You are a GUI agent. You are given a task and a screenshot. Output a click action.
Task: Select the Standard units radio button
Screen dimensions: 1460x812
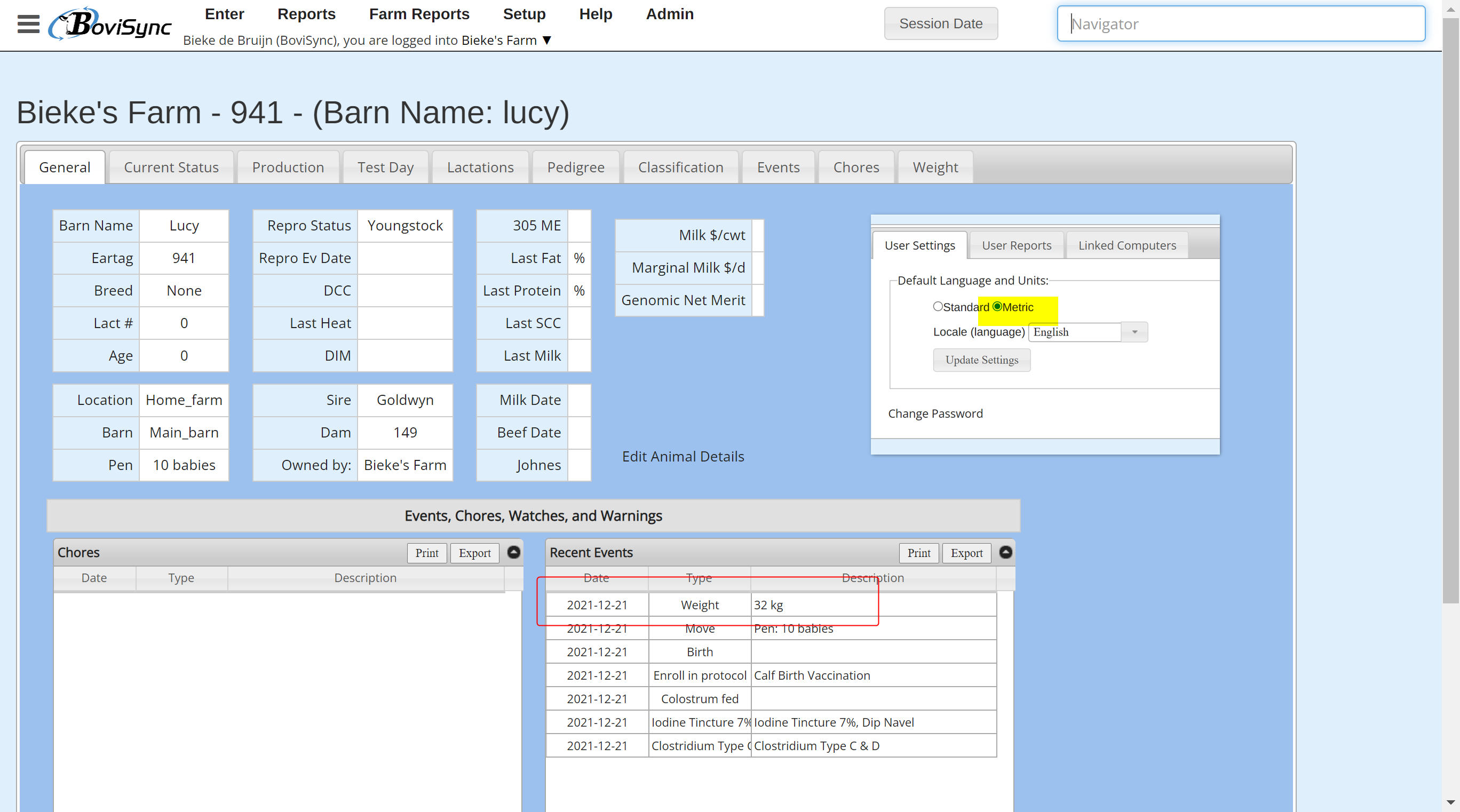pos(938,307)
